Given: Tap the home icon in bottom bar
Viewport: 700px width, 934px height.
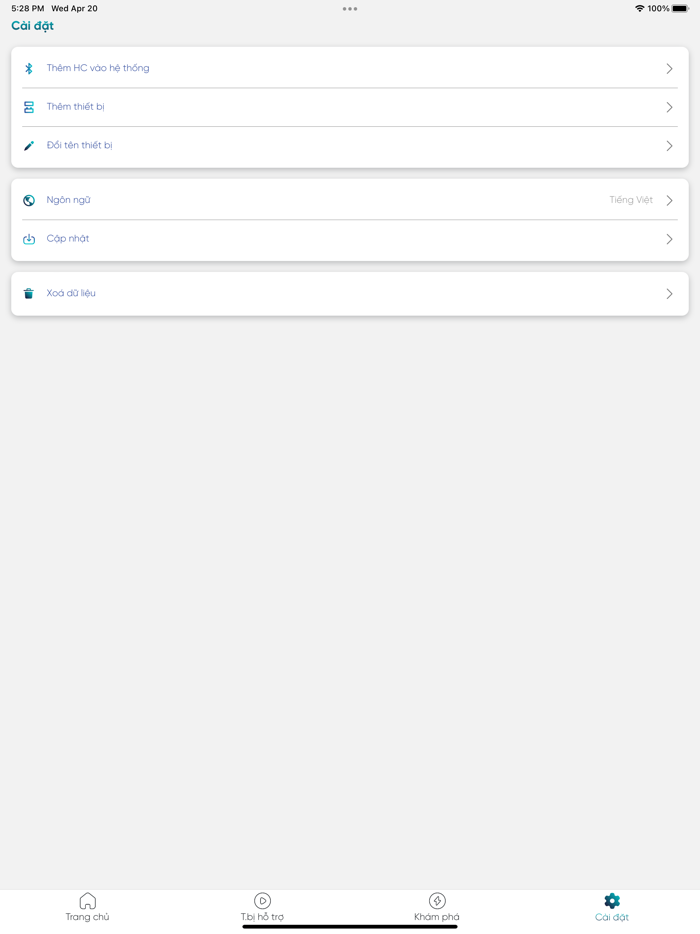Looking at the screenshot, I should tap(88, 901).
